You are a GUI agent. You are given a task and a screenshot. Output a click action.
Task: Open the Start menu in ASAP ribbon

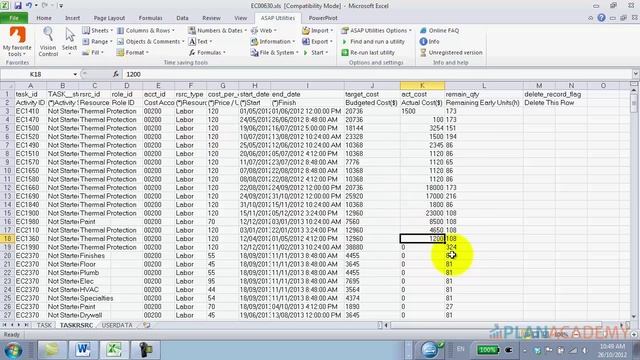[315, 53]
